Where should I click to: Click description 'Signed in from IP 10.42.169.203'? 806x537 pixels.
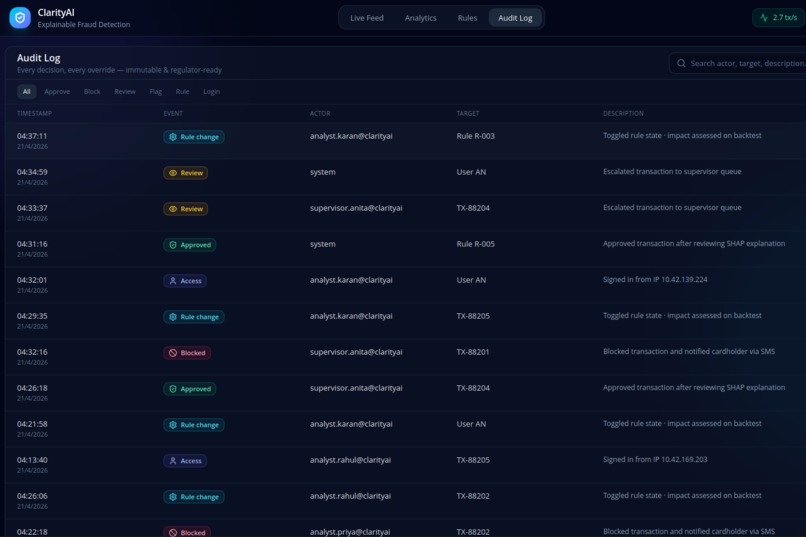pyautogui.click(x=655, y=459)
